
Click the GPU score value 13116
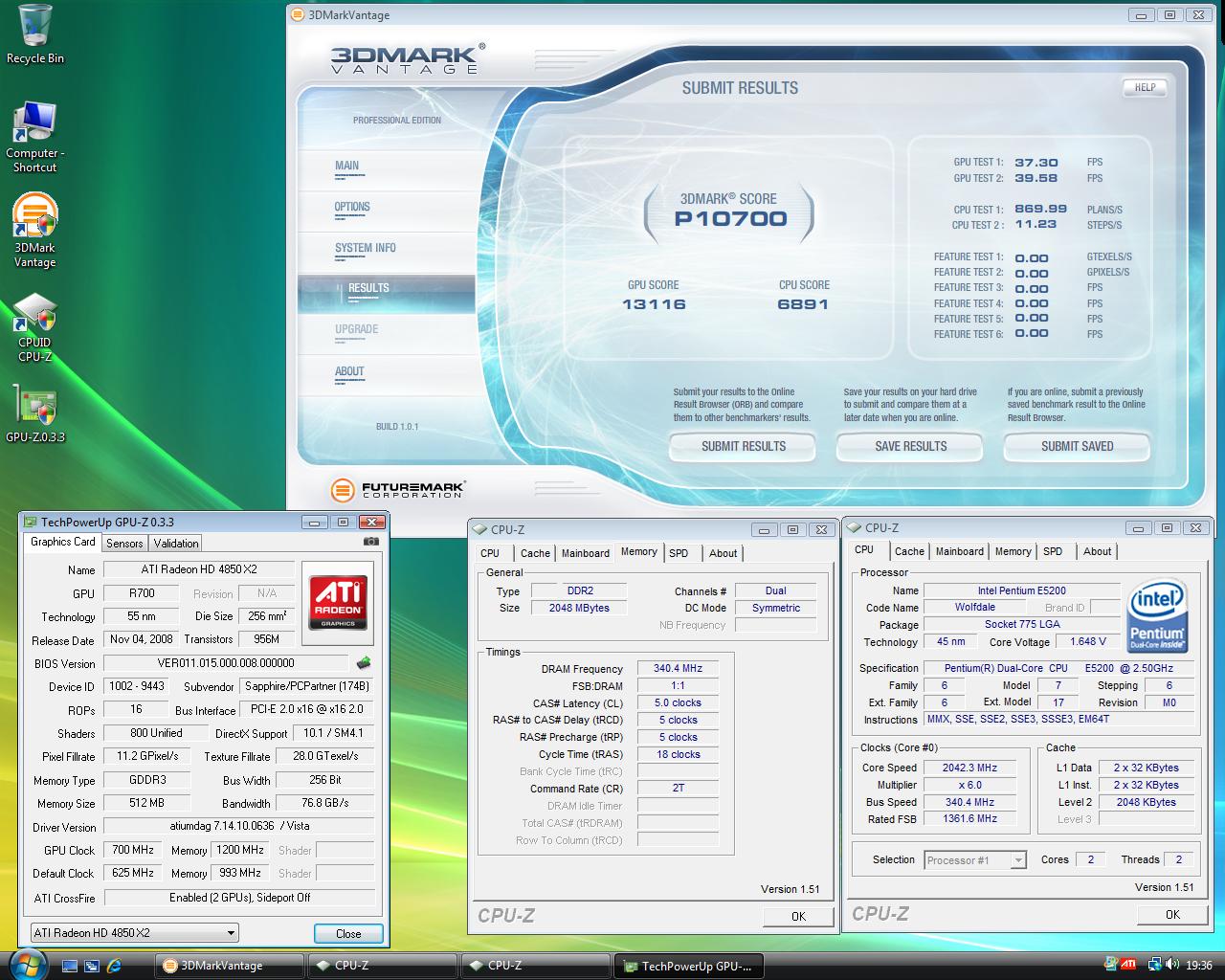click(x=654, y=304)
